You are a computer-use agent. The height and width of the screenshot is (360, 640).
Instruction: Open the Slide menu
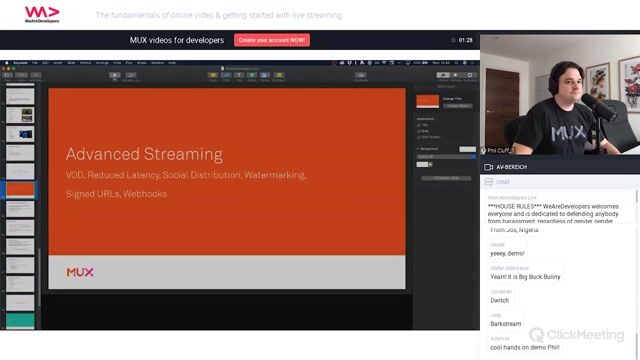(71, 63)
